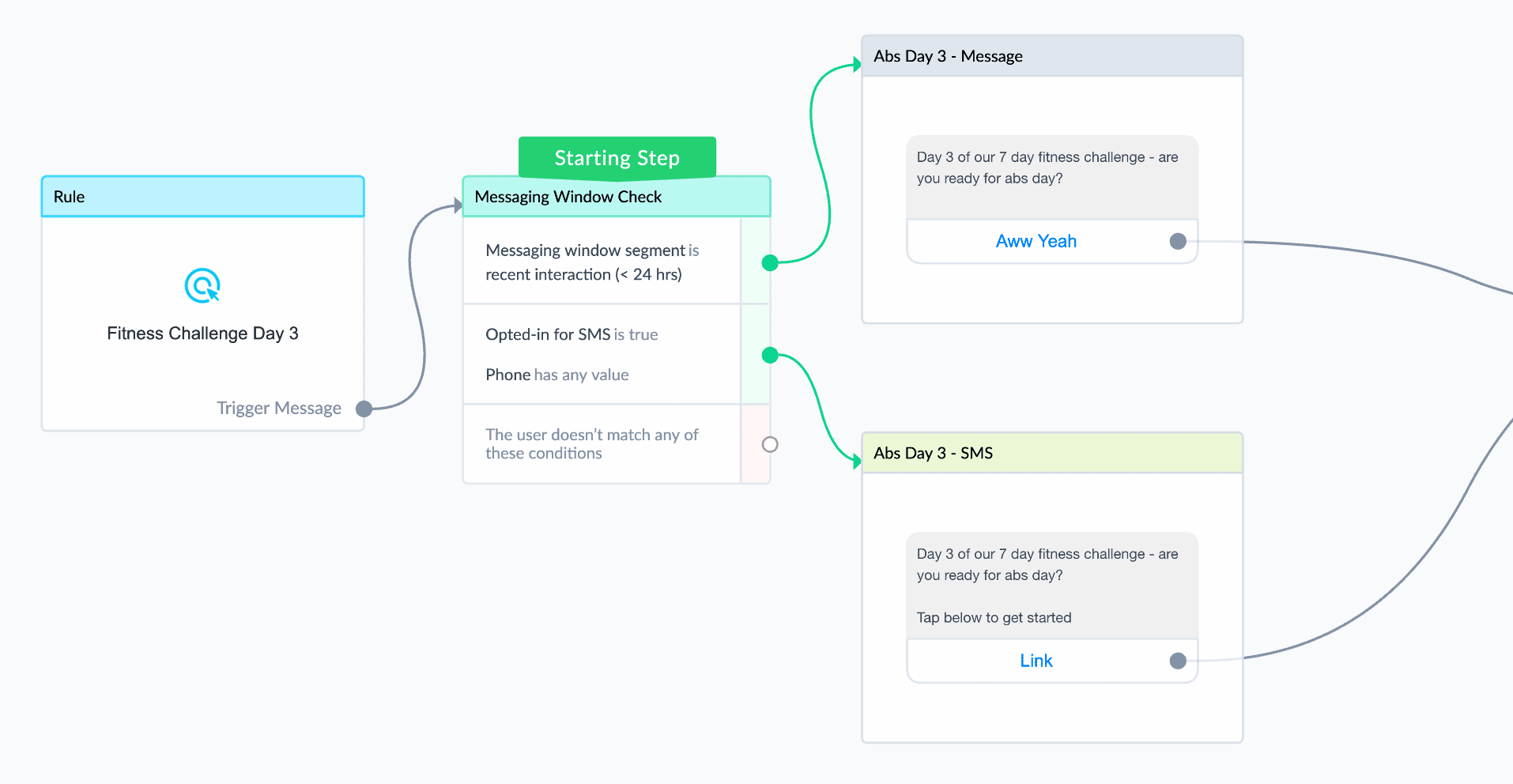Click the arrow entering Messaging Window Check
Viewport: 1513px width, 784px height.
point(458,206)
